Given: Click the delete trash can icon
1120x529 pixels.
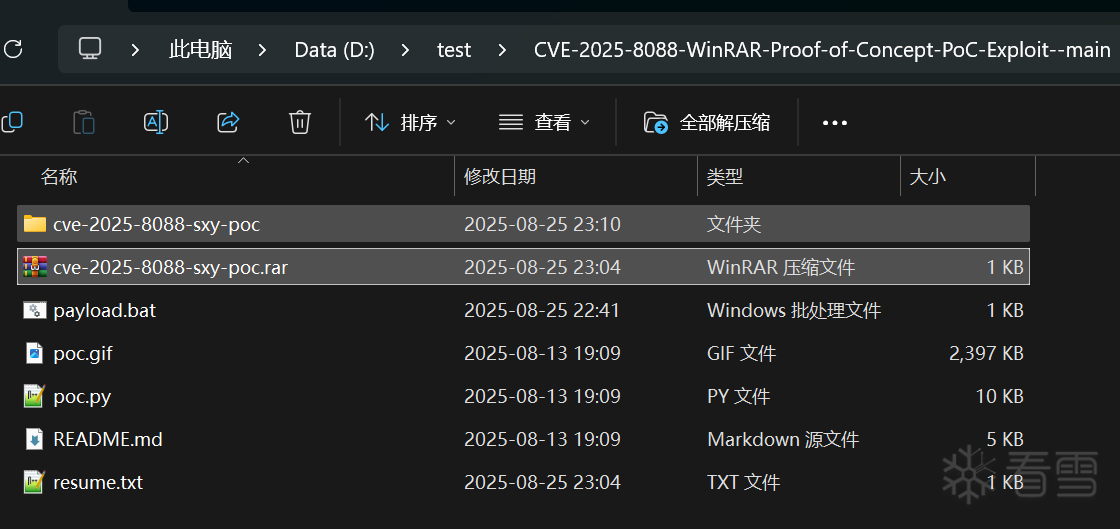Looking at the screenshot, I should (x=300, y=123).
